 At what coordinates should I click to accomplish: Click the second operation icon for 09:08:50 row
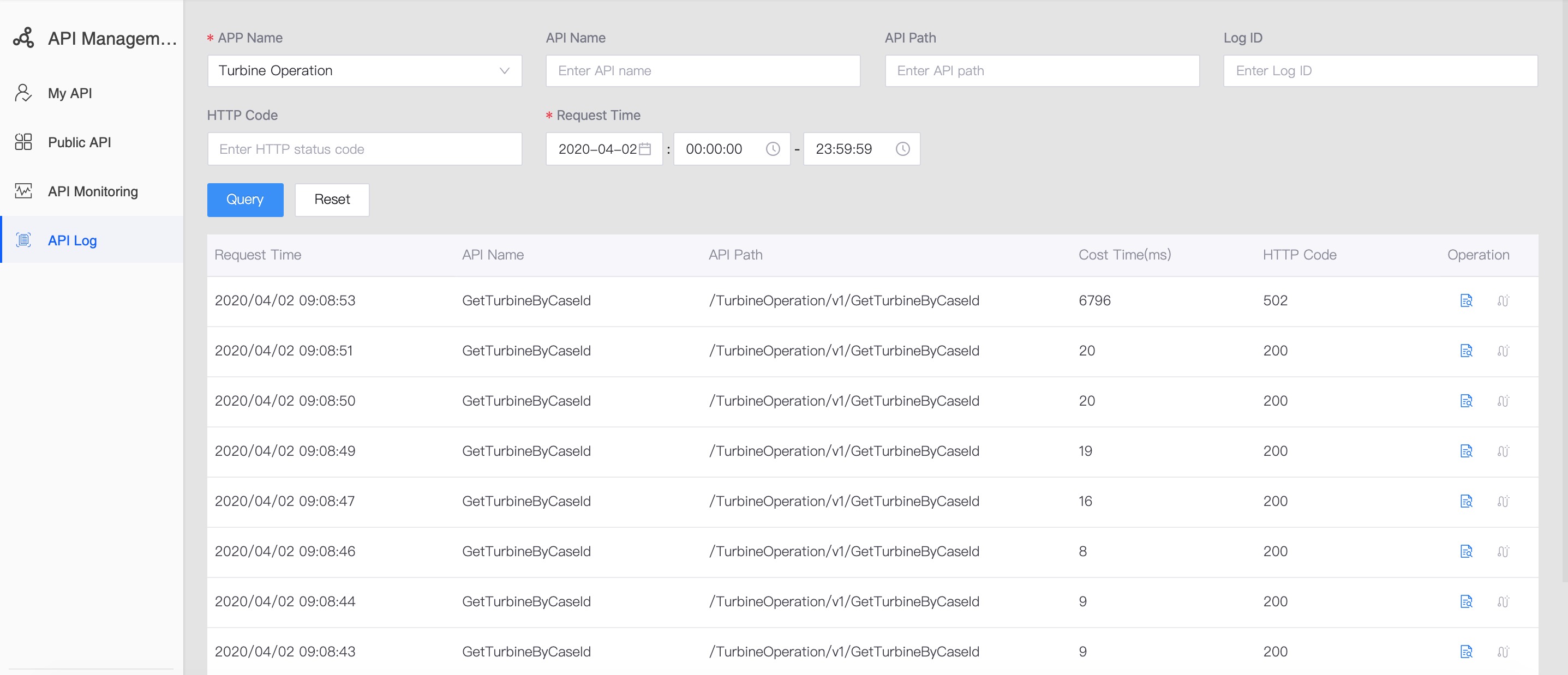(x=1503, y=401)
